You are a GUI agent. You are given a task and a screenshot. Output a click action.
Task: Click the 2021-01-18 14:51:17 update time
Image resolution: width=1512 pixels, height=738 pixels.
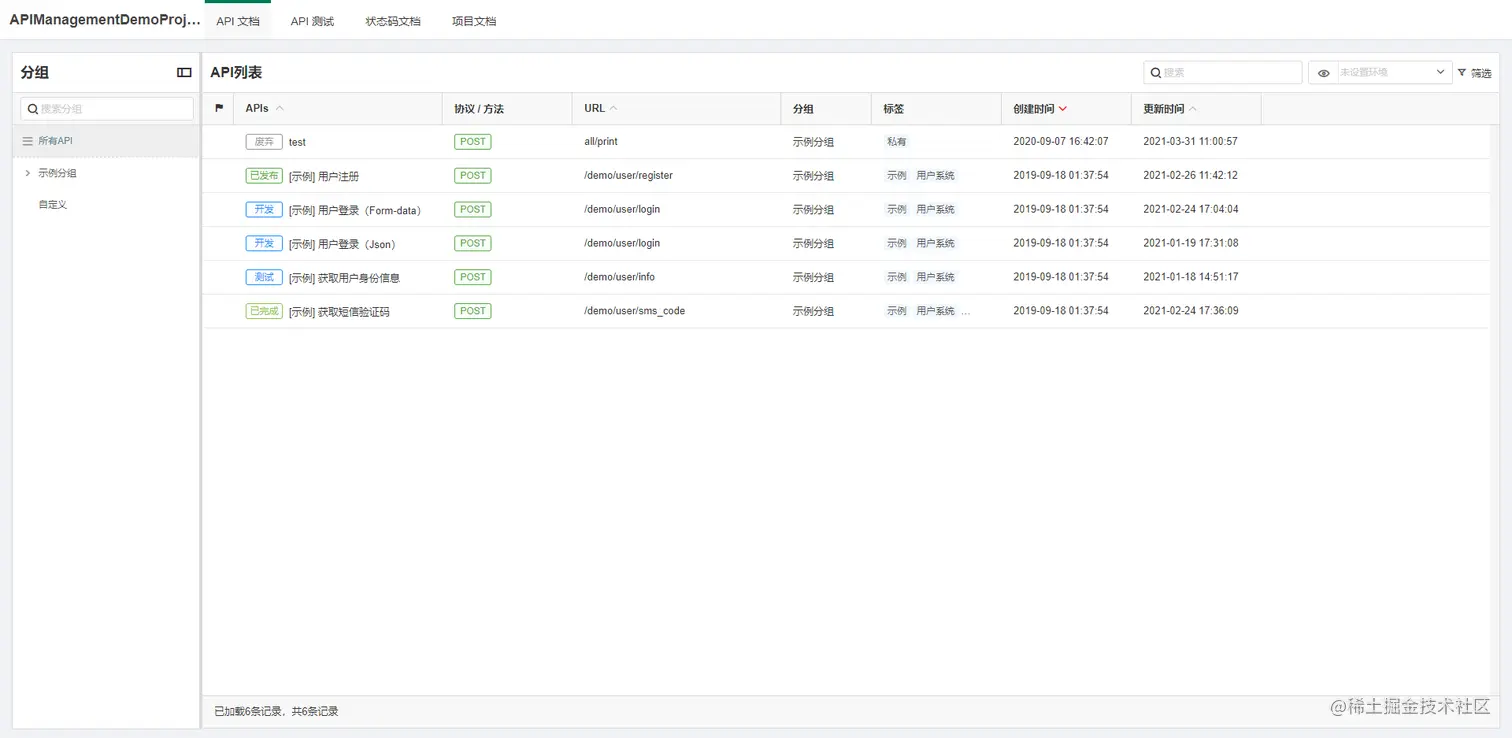coord(1191,277)
